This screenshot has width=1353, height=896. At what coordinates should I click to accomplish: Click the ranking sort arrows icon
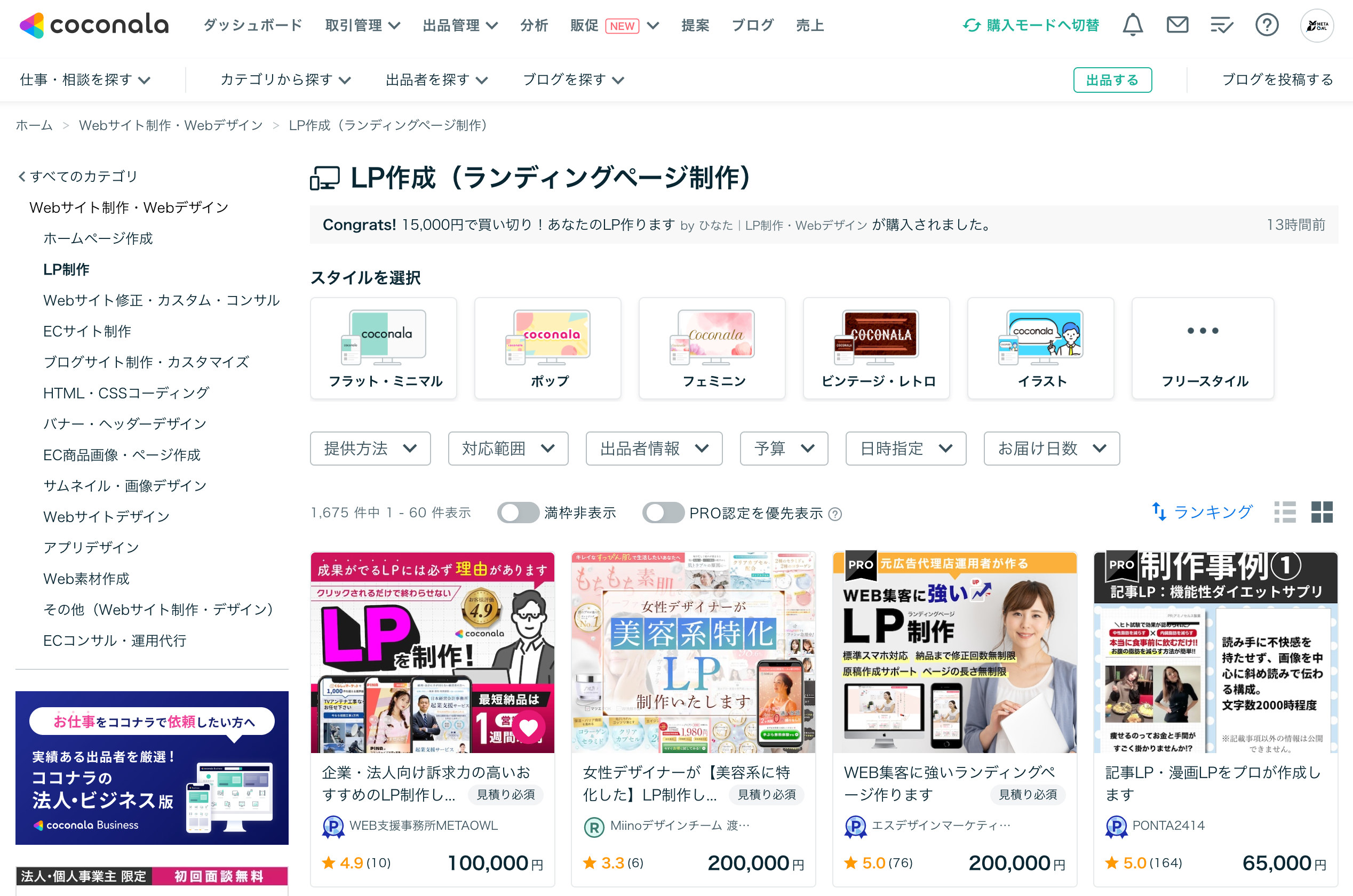(x=1159, y=512)
